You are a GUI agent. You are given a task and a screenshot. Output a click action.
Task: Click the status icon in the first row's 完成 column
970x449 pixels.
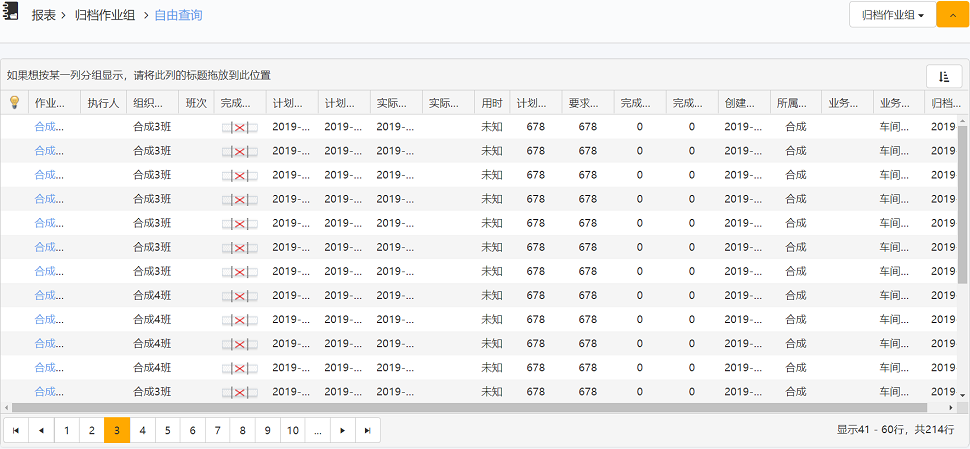[x=240, y=127]
